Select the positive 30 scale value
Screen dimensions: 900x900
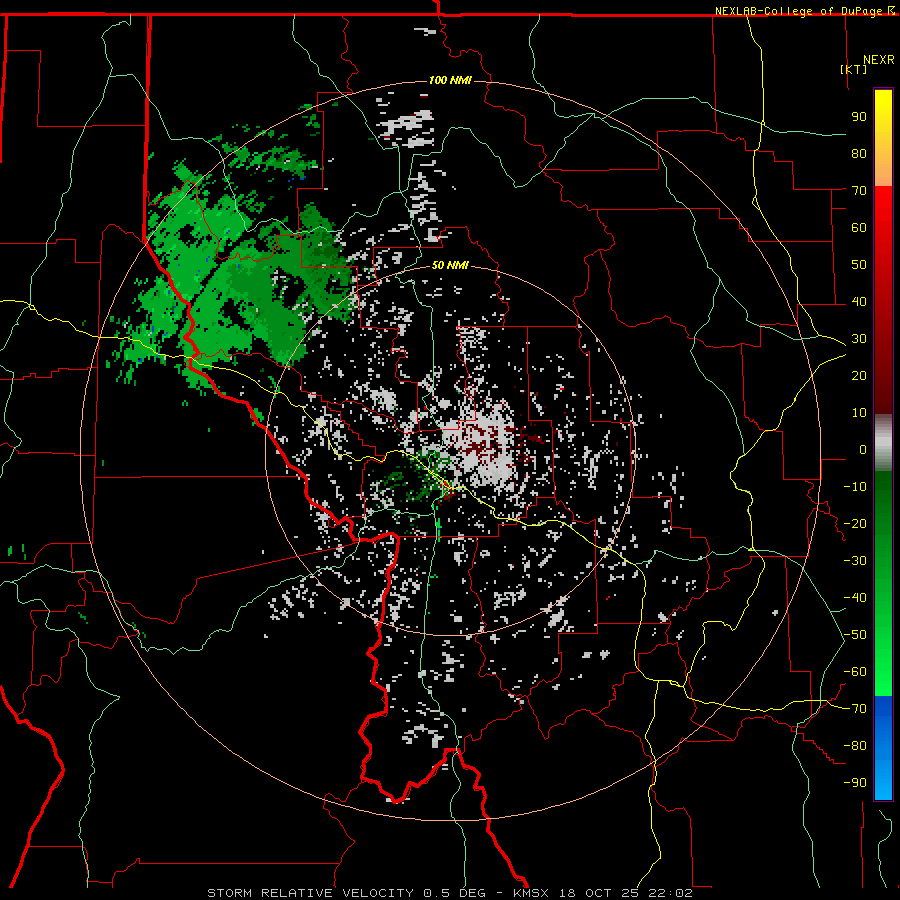pos(859,339)
